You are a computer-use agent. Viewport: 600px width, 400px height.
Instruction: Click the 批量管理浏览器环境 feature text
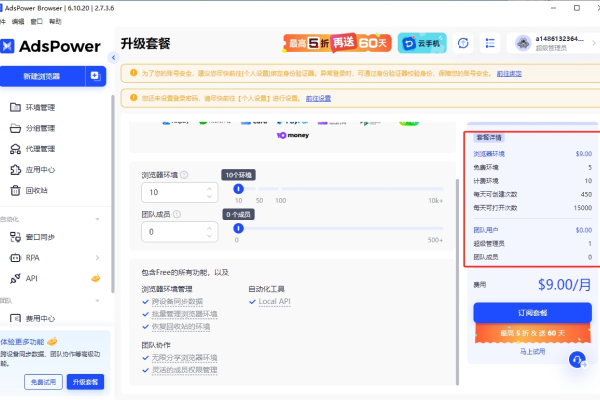click(184, 314)
